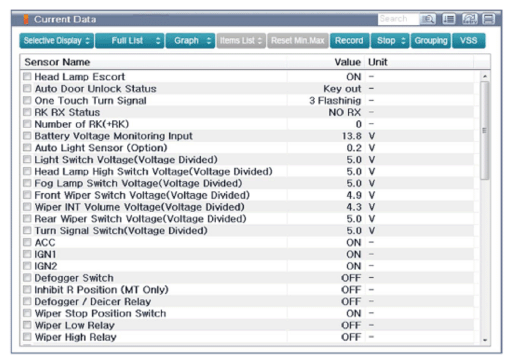
Task: Open the Items List dropdown
Action: [241, 41]
